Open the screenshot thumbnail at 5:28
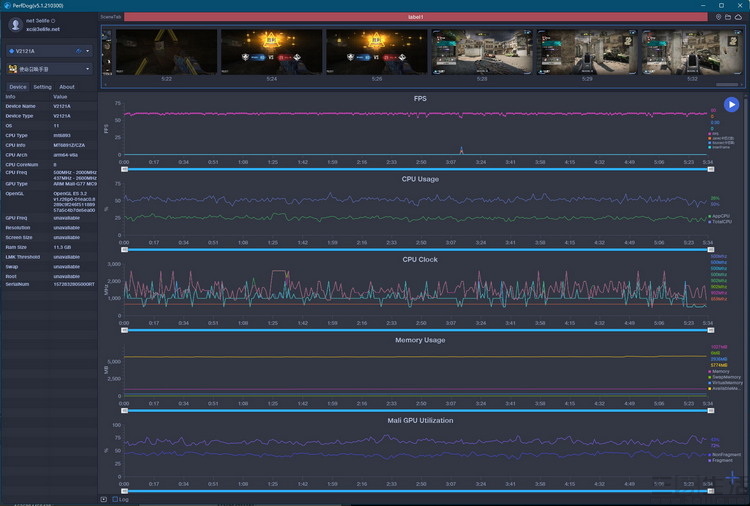The height and width of the screenshot is (506, 750). coord(482,52)
